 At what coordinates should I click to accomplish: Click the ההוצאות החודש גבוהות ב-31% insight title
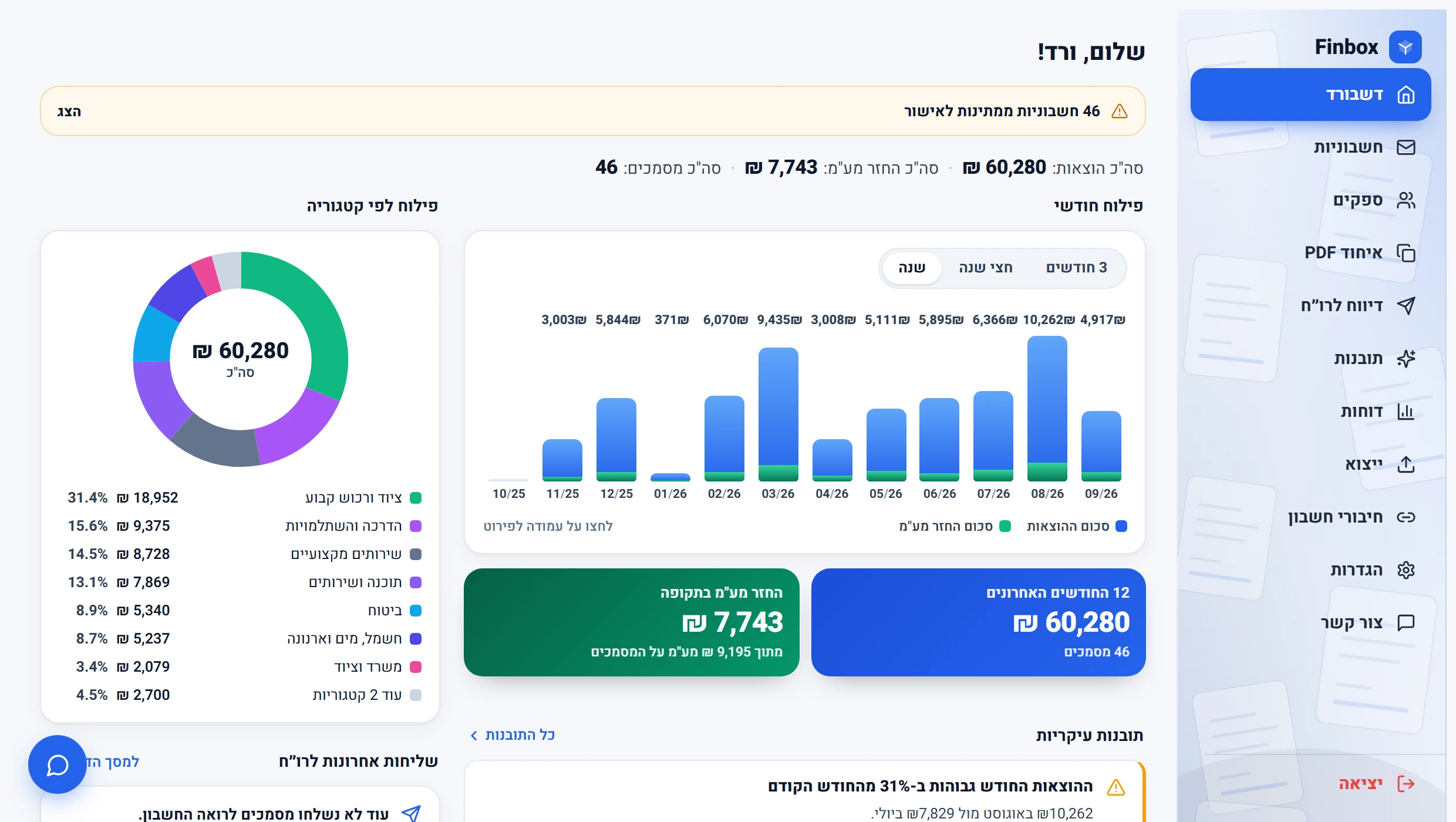coord(930,786)
